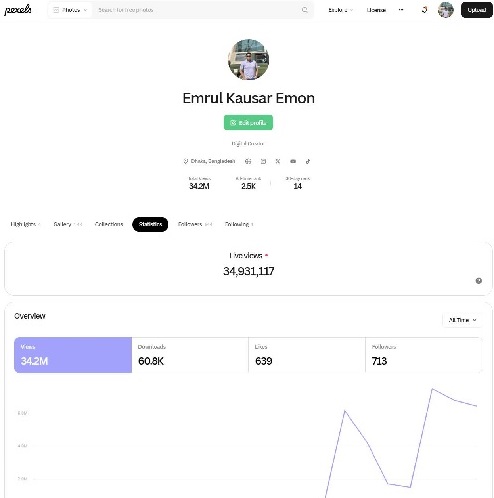494x498 pixels.
Task: Open the notifications bell icon
Action: pyautogui.click(x=424, y=10)
